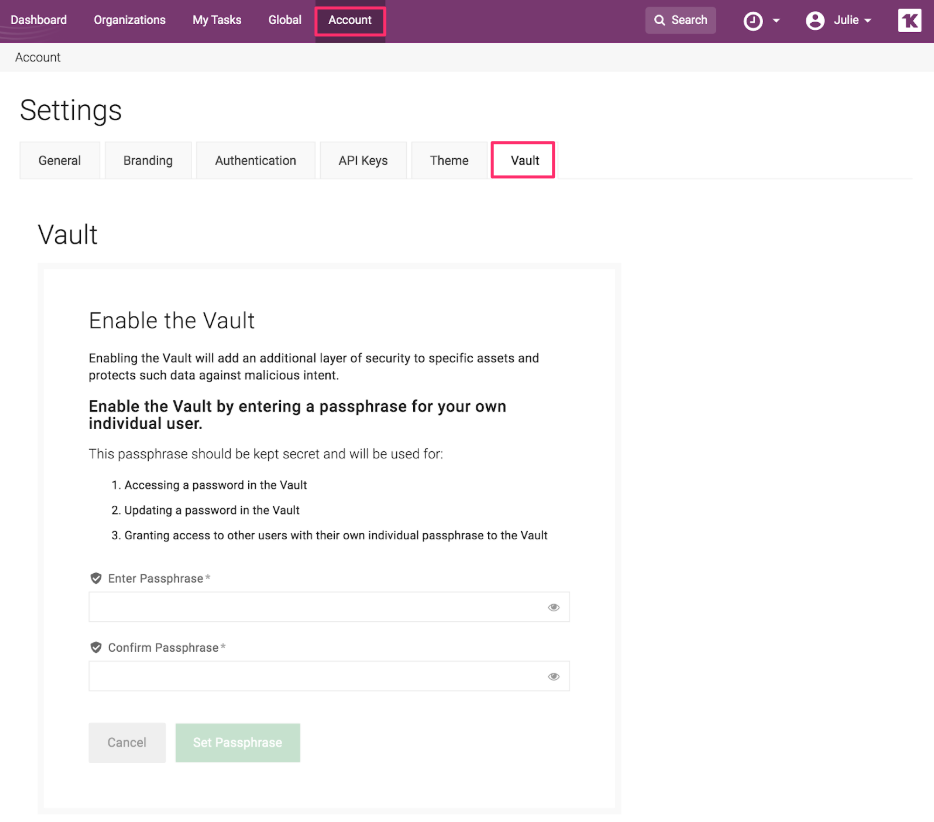The width and height of the screenshot is (934, 822).
Task: Click the shield icon beside Enter Passphrase
Action: click(96, 579)
